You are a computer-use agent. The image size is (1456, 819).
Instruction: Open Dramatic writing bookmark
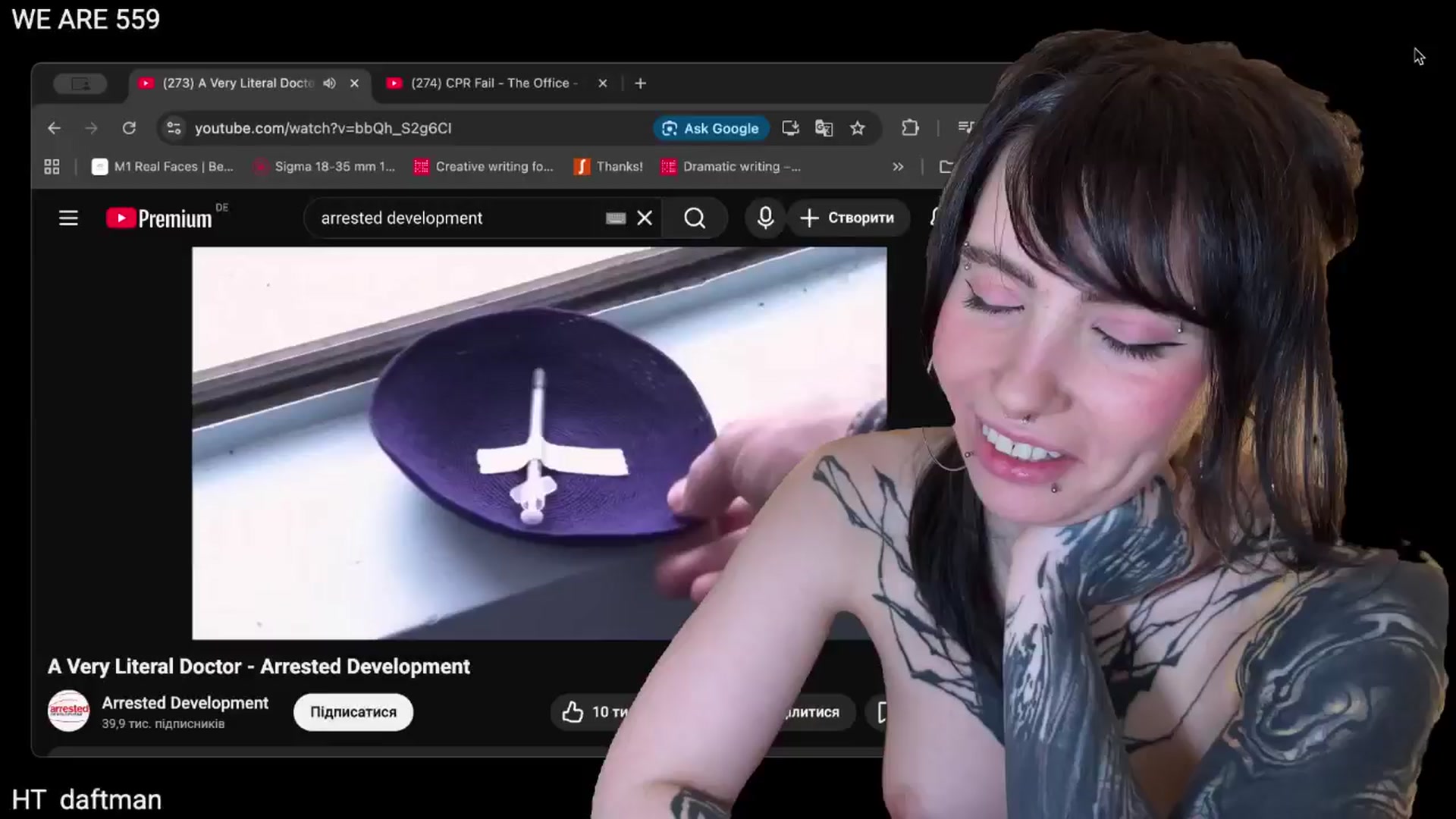click(x=731, y=167)
